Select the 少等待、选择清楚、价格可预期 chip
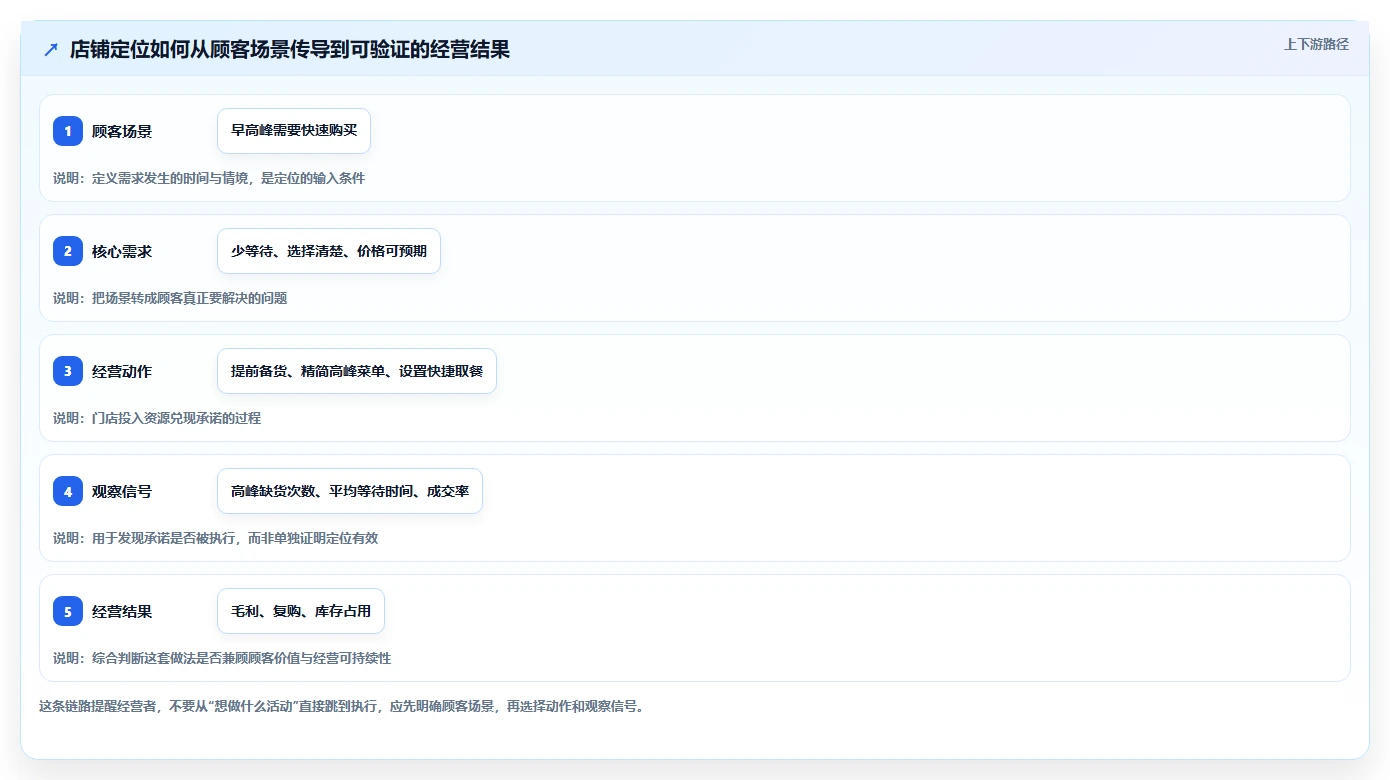Image resolution: width=1390 pixels, height=780 pixels. [x=329, y=251]
